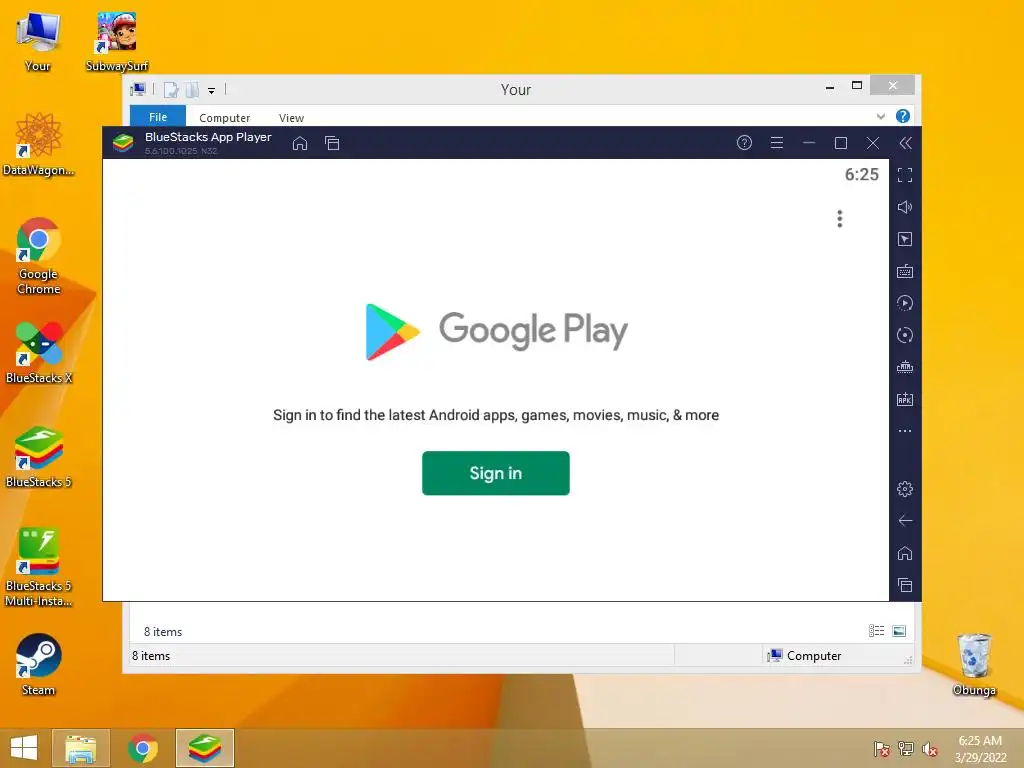Open BlueStacks hamburger menu
Viewport: 1024px width, 768px height.
point(776,143)
